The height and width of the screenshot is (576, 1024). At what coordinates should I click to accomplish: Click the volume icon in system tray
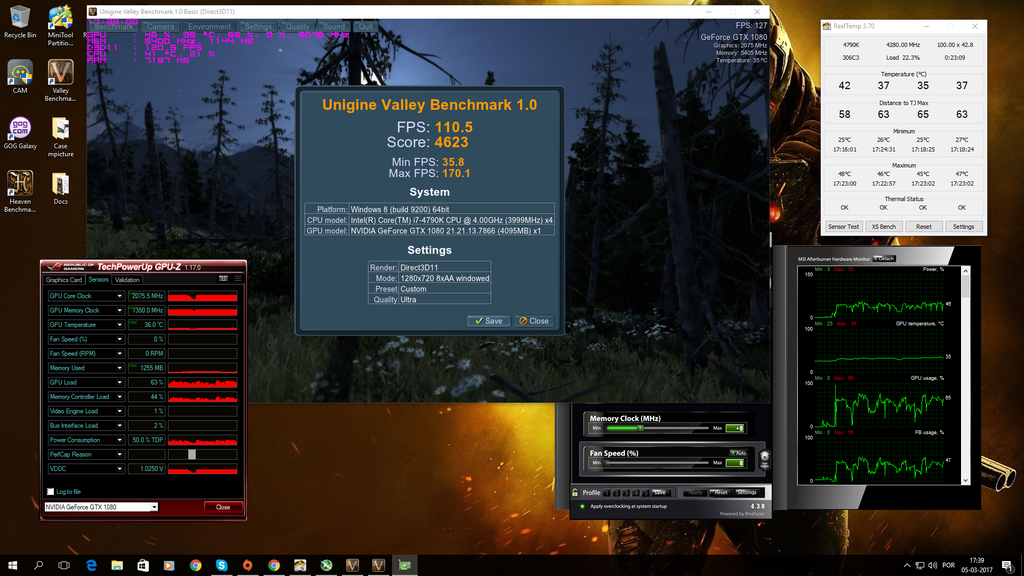click(x=932, y=565)
